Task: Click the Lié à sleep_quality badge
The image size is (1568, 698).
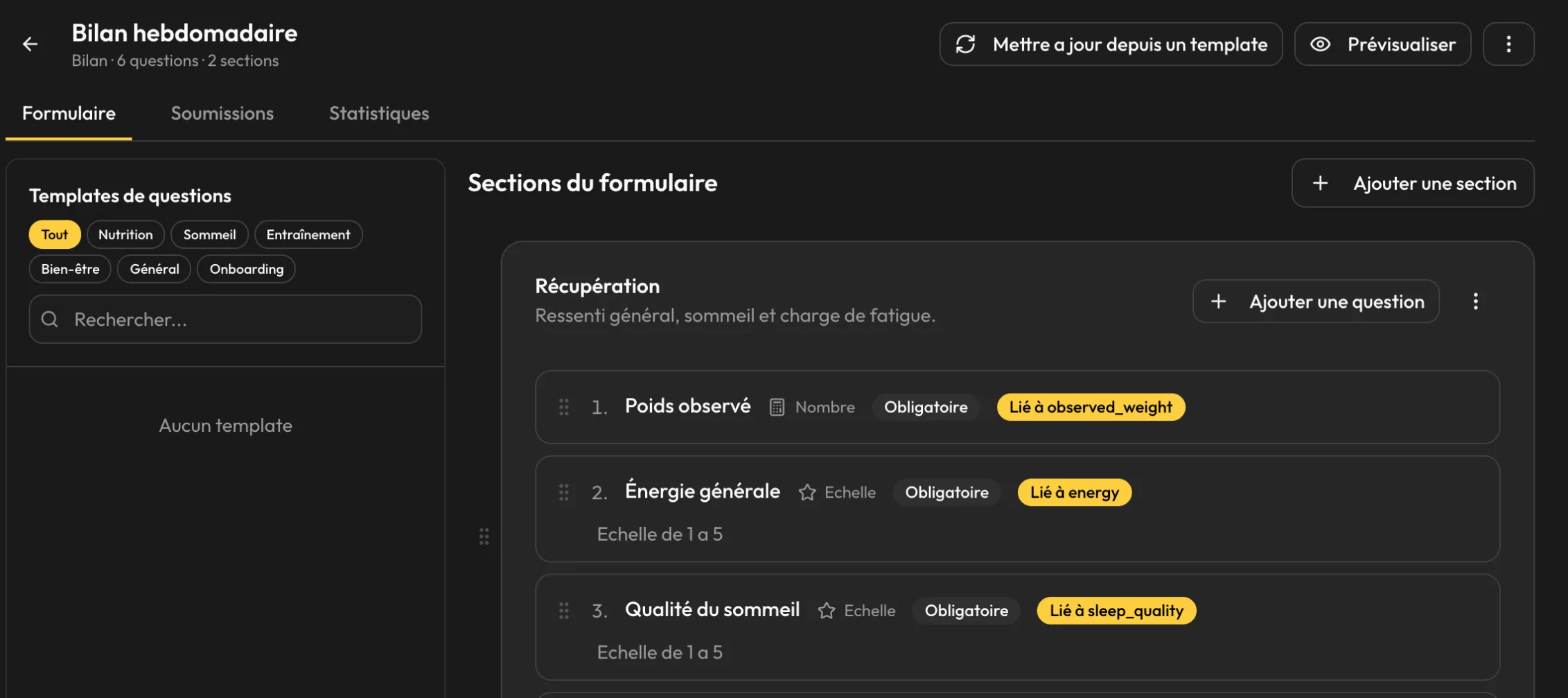Action: (1116, 611)
